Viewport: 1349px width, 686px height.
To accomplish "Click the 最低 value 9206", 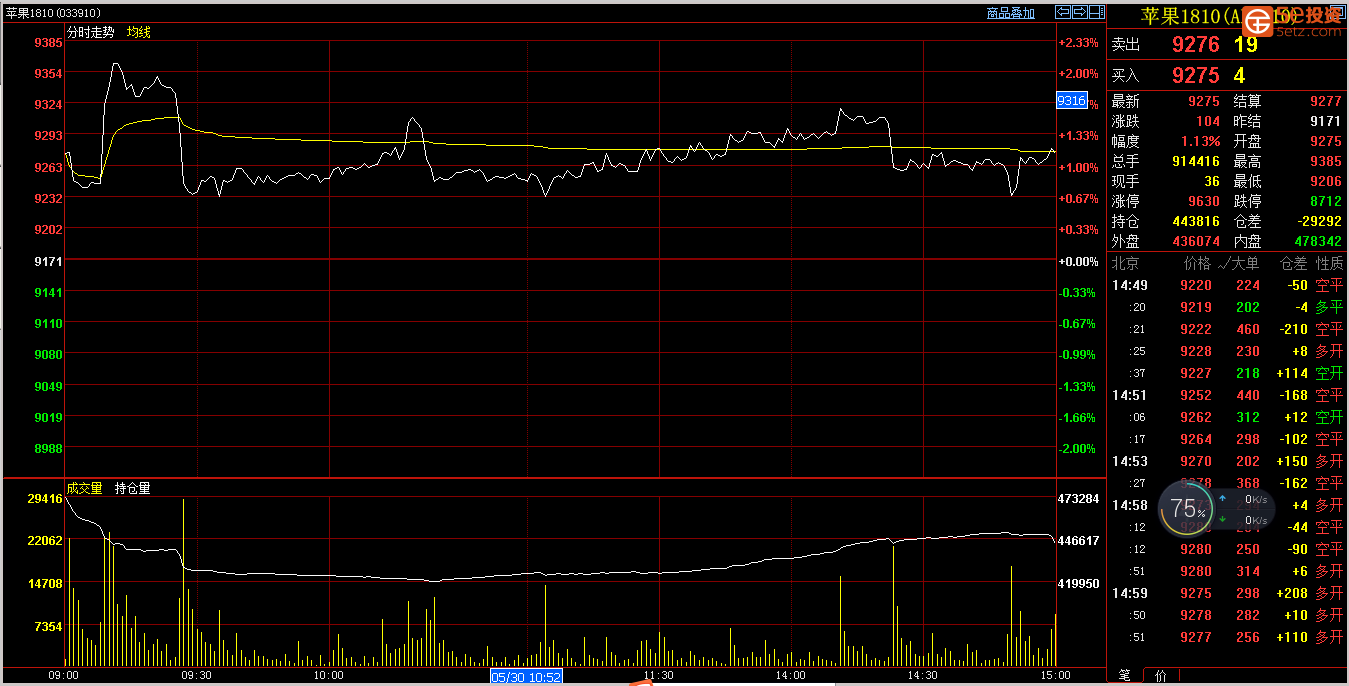I will pyautogui.click(x=1325, y=181).
